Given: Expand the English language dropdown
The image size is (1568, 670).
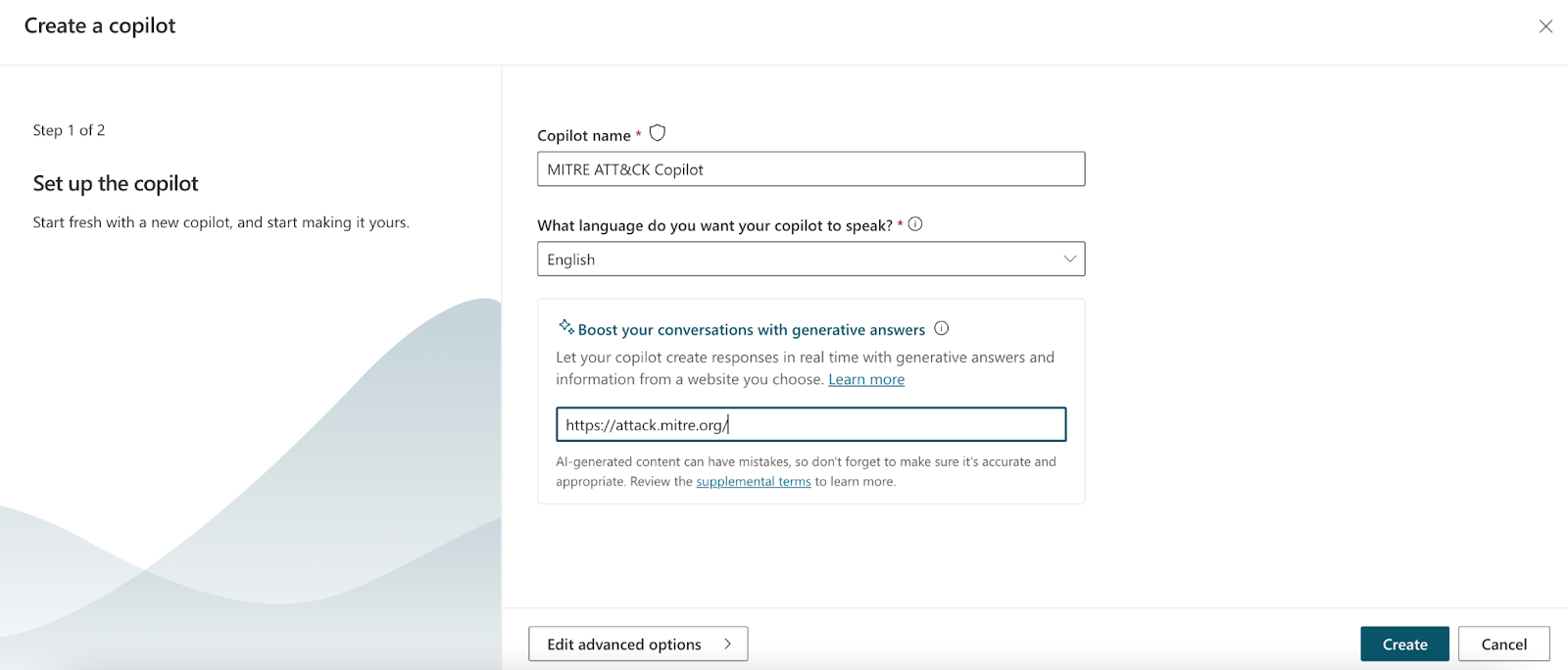Looking at the screenshot, I should [810, 259].
